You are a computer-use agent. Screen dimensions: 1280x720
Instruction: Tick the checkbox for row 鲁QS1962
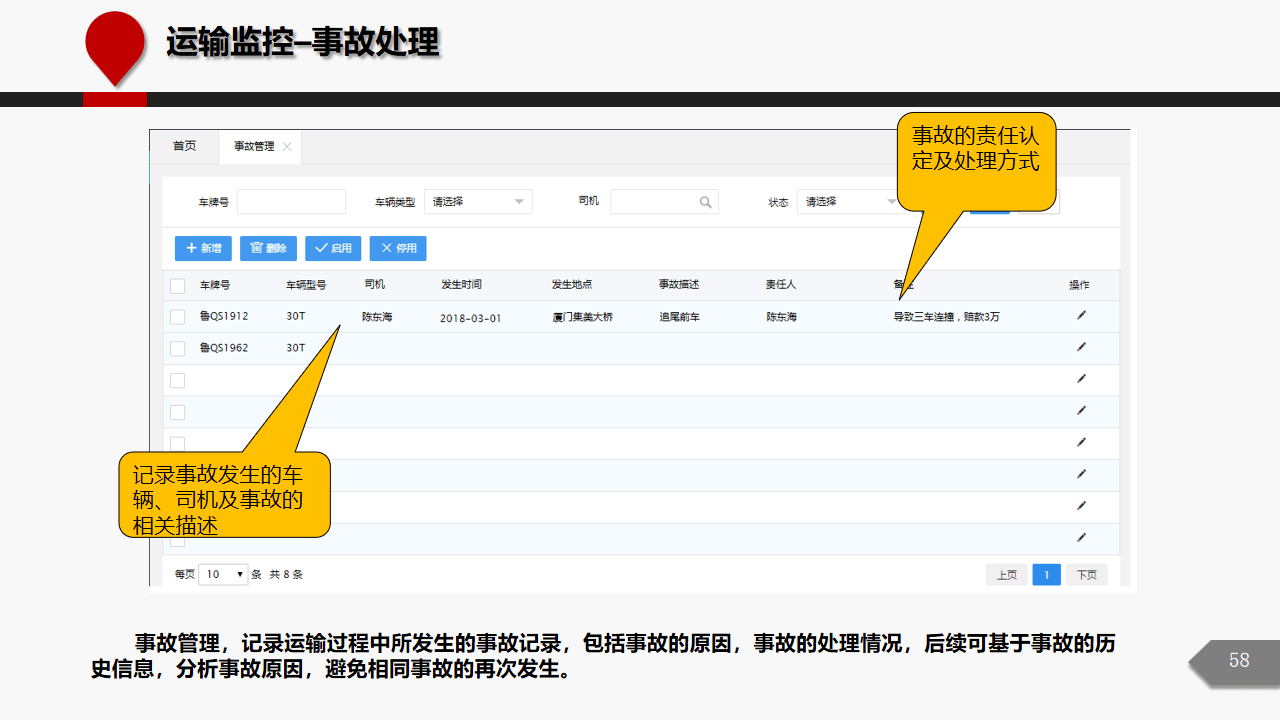click(177, 349)
